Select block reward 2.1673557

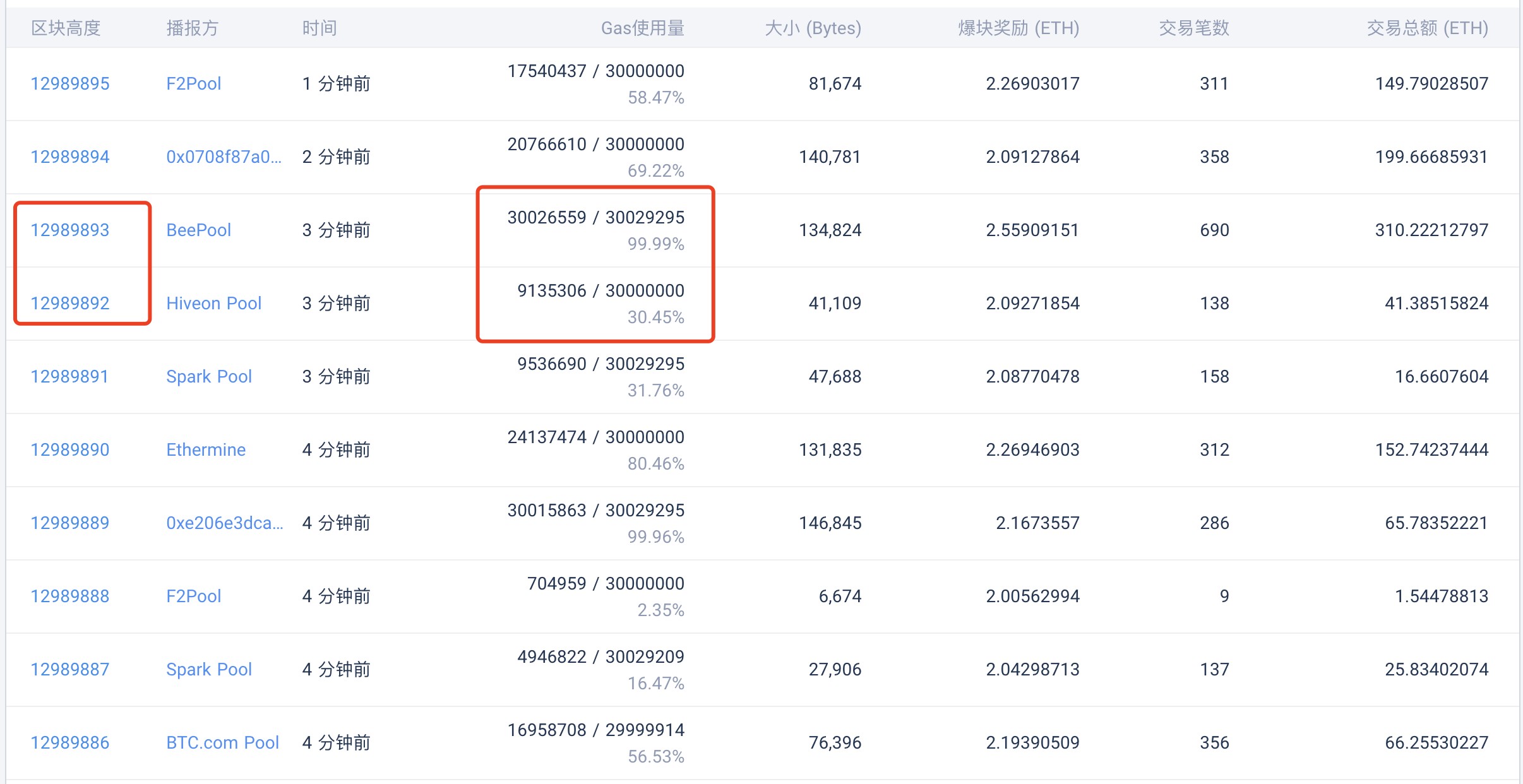coord(1038,523)
